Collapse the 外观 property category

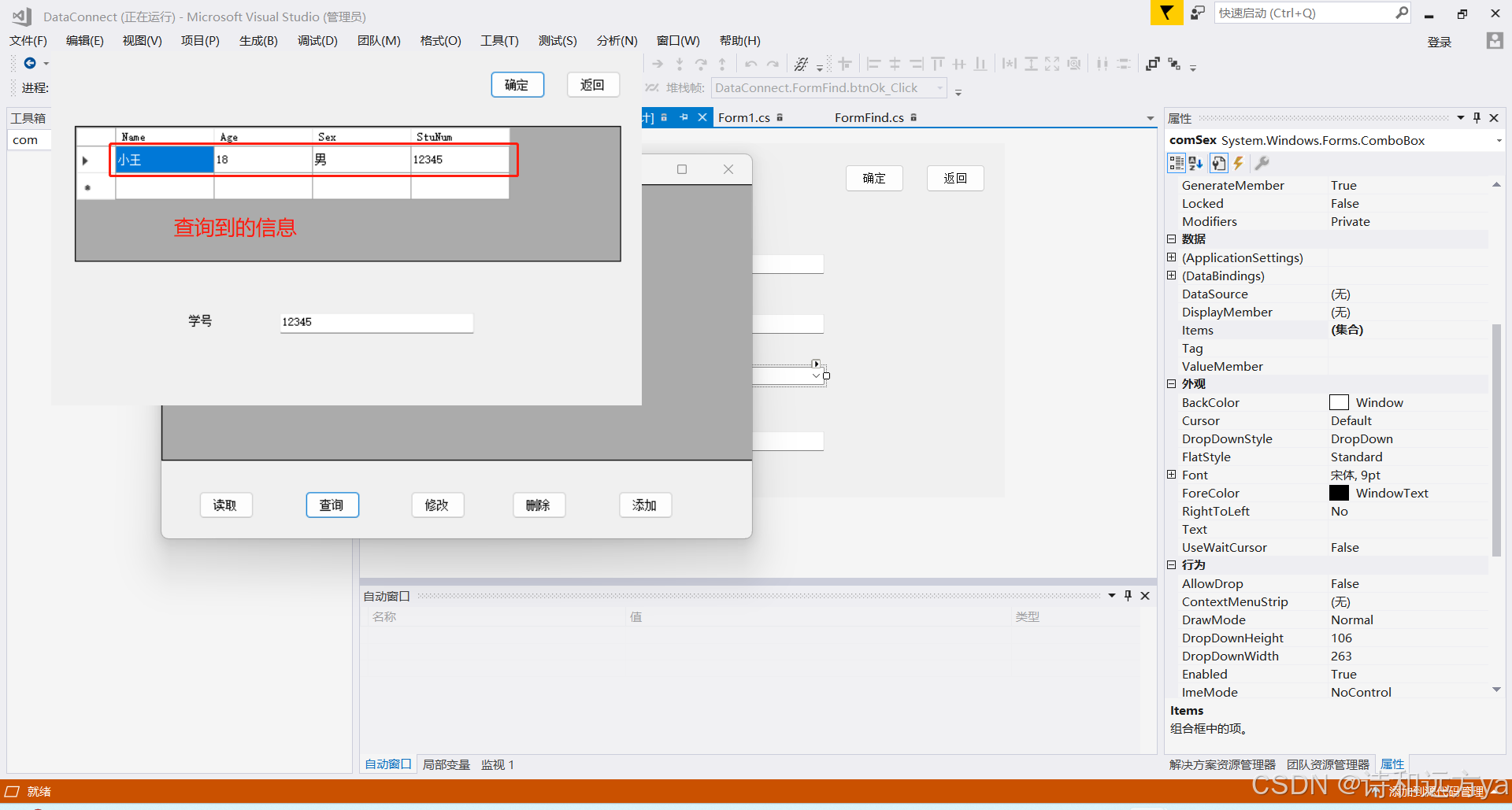click(1171, 384)
